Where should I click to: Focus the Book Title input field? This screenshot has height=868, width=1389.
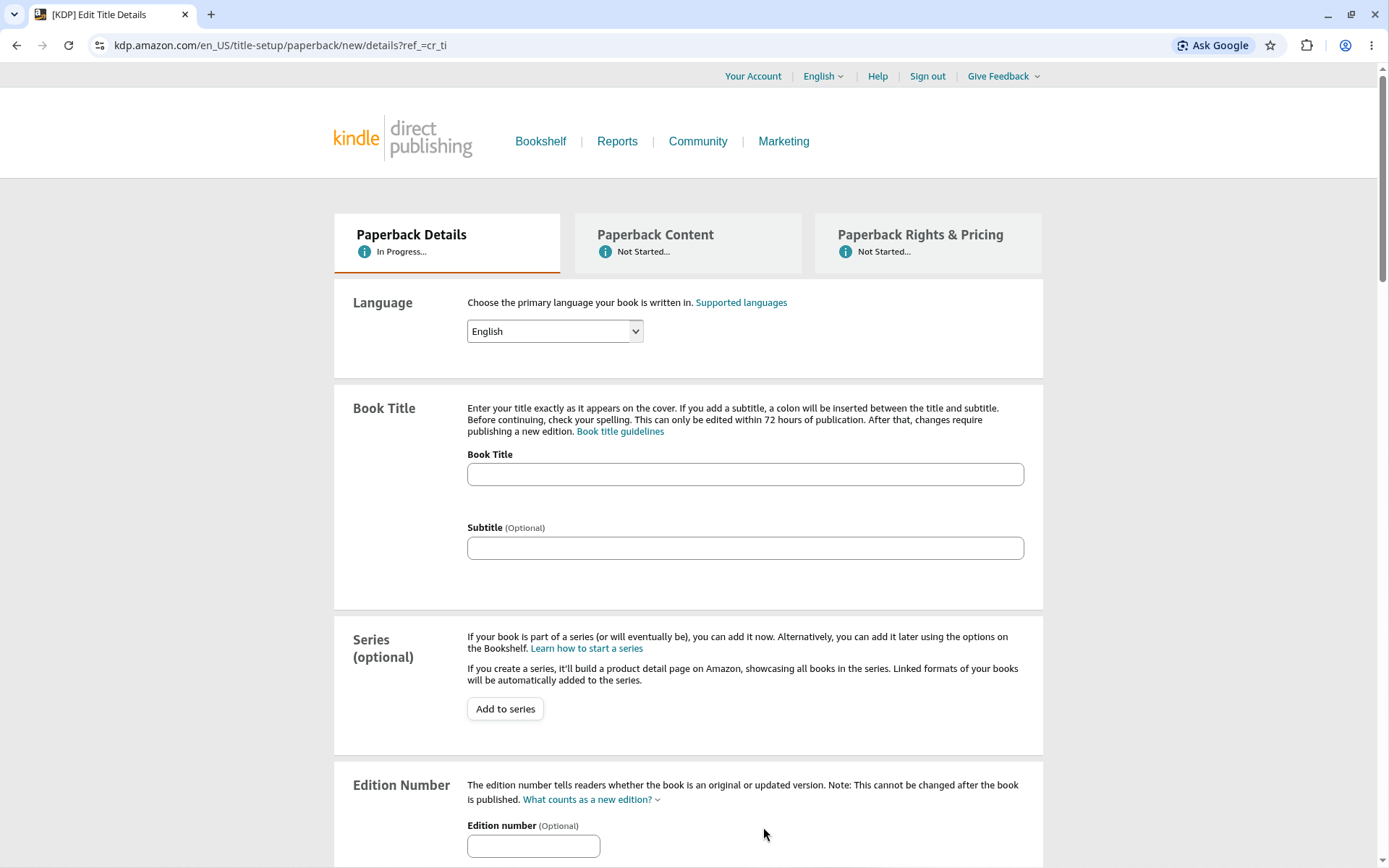pyautogui.click(x=746, y=475)
